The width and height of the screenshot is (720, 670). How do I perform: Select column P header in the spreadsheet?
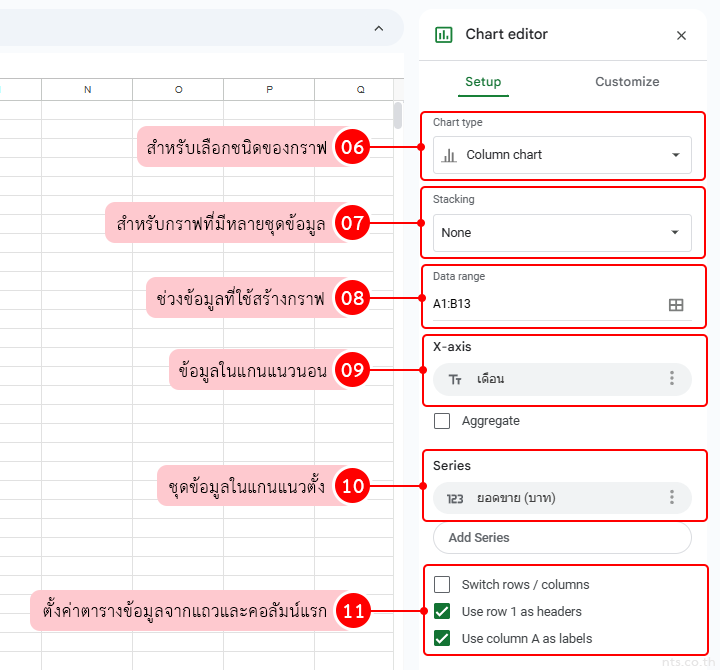[269, 90]
